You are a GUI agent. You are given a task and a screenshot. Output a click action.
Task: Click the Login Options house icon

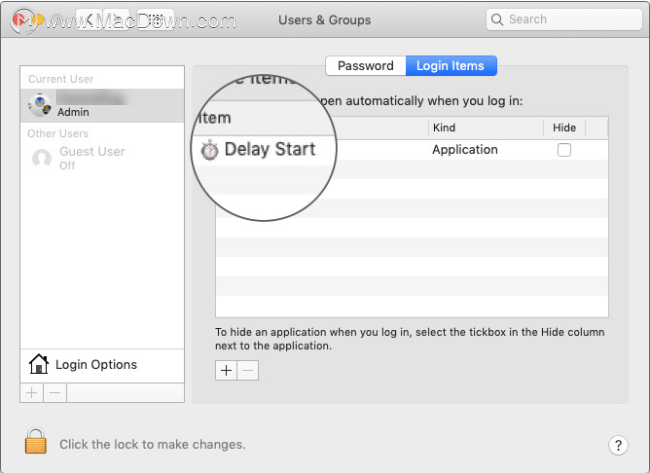tap(39, 364)
